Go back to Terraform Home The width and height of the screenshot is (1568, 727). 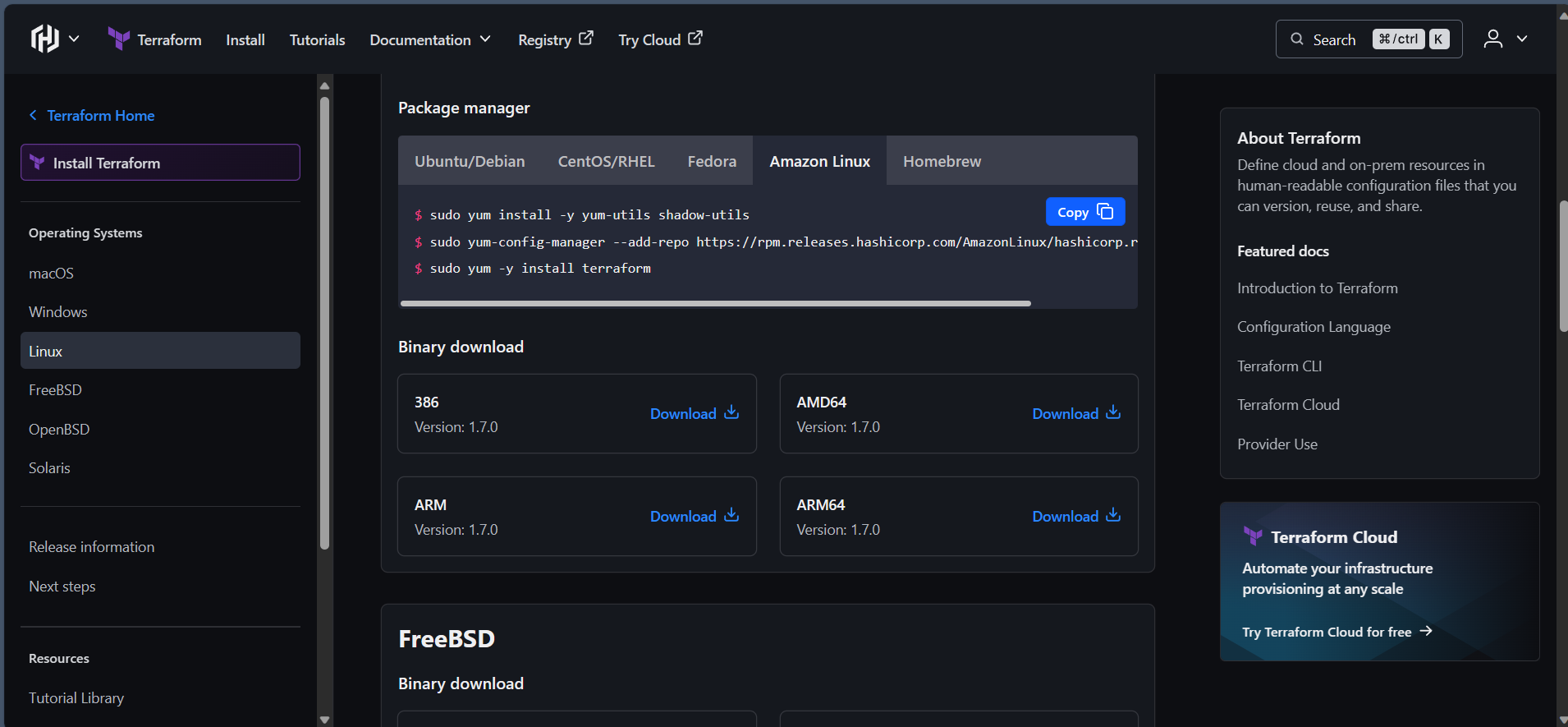pyautogui.click(x=100, y=116)
